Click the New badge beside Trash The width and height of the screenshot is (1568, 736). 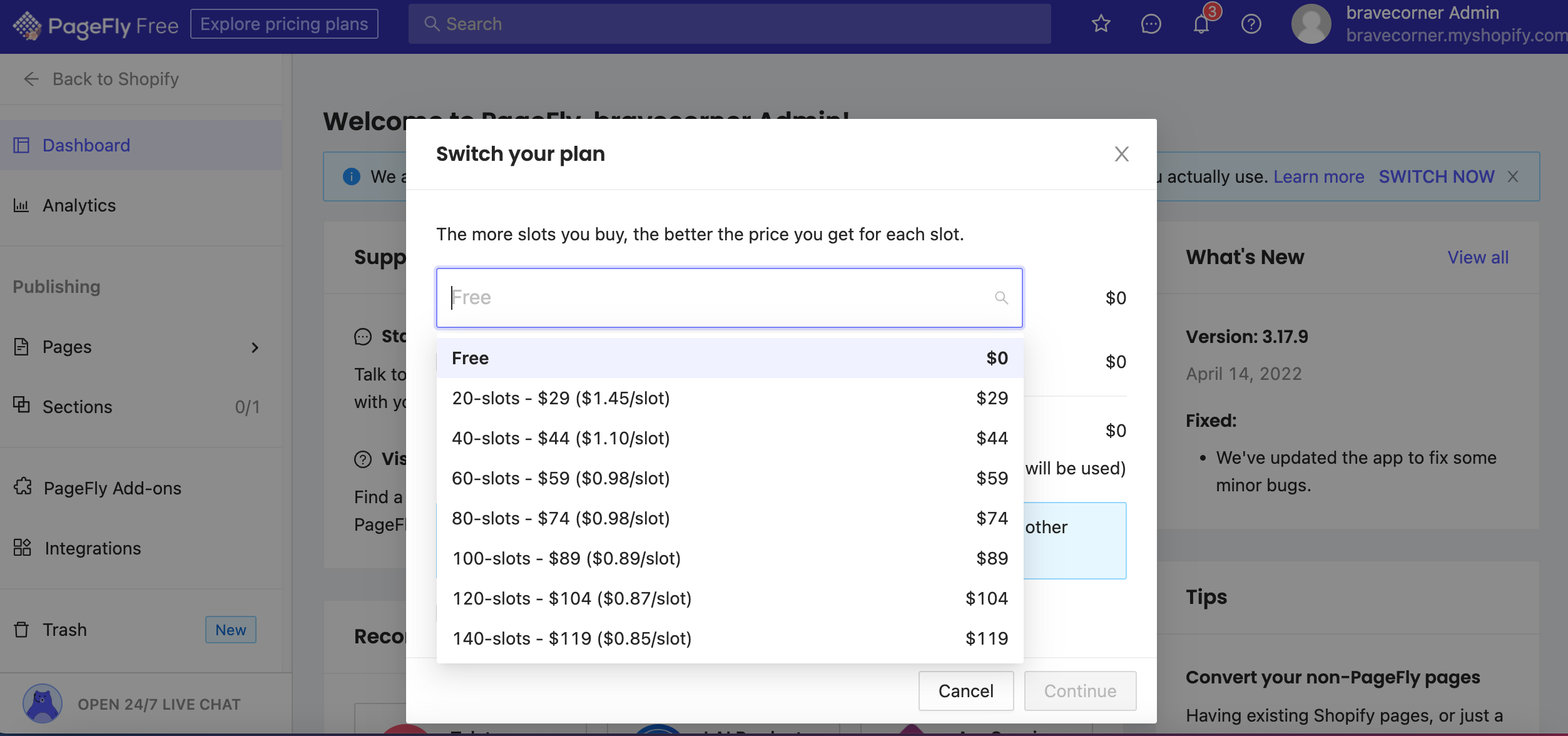click(x=231, y=630)
